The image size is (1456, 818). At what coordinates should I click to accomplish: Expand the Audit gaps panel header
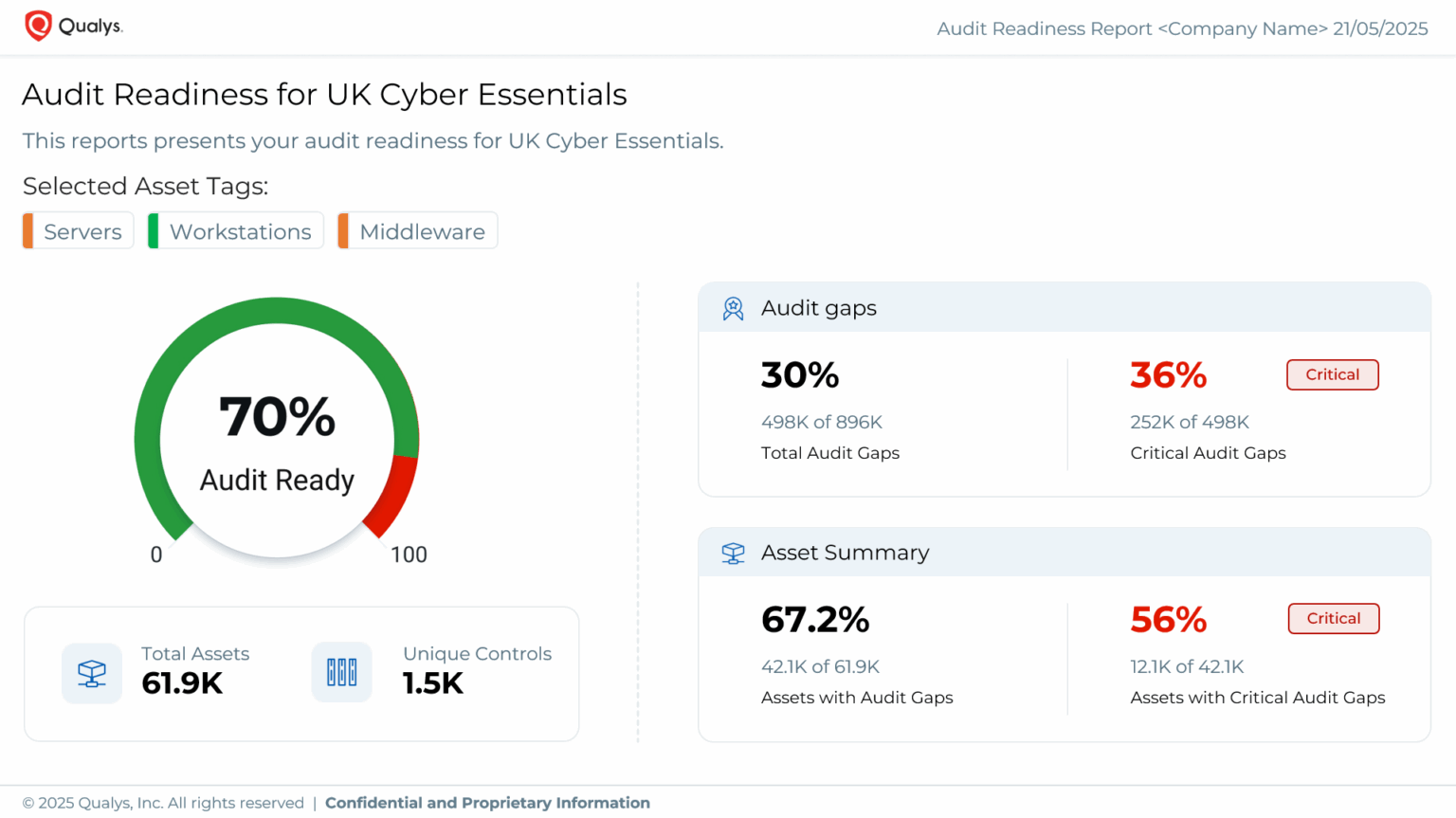[x=818, y=307]
